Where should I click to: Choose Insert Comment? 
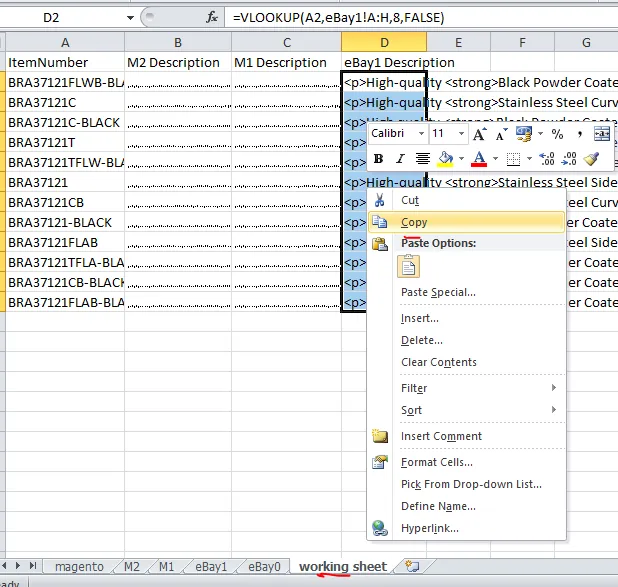pos(466,436)
